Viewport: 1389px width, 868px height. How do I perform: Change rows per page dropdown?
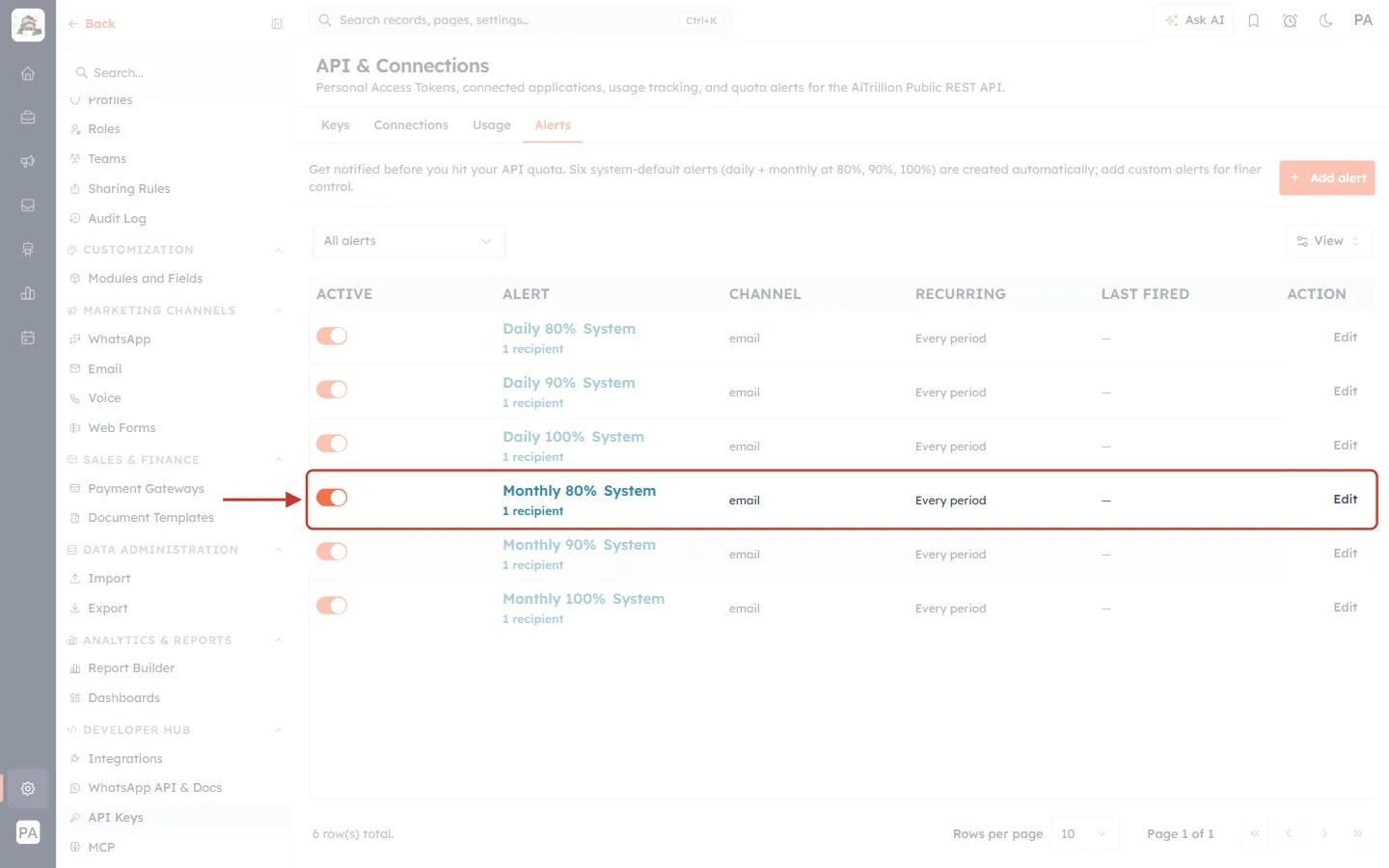1085,833
